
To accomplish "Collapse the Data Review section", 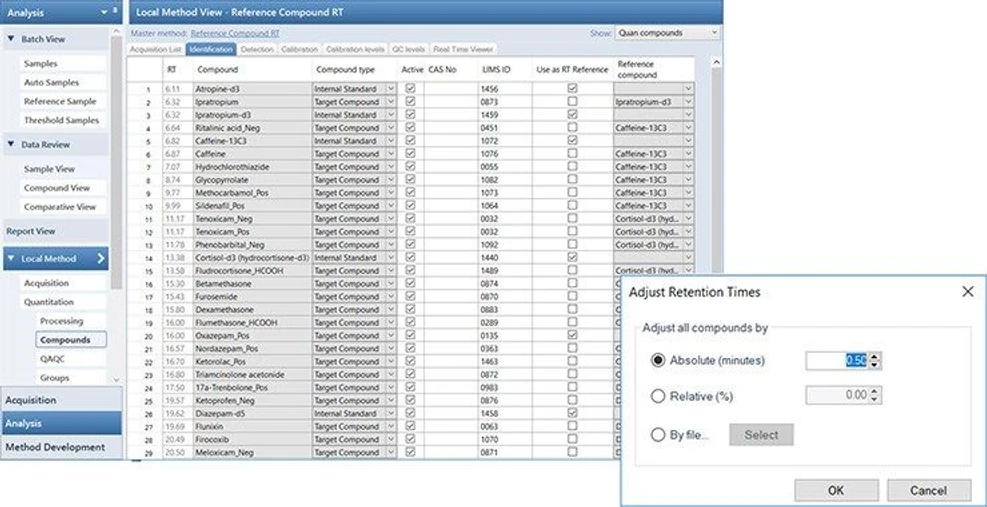I will tap(11, 144).
